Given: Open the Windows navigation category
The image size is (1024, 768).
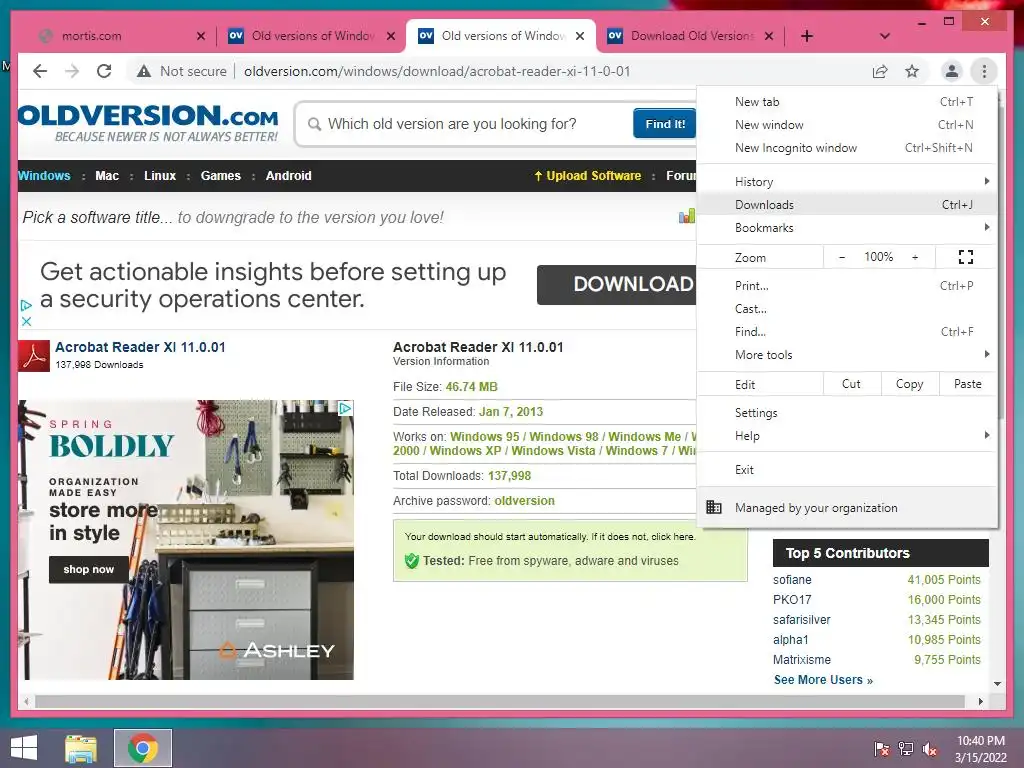Looking at the screenshot, I should (x=44, y=176).
